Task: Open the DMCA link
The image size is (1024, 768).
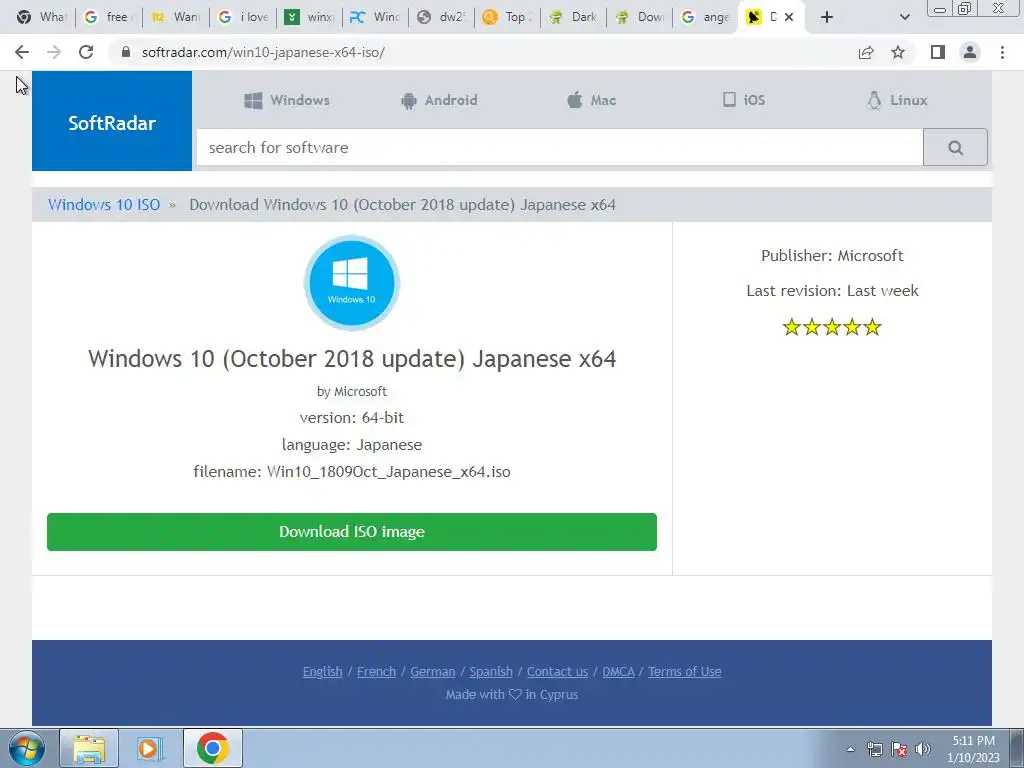Action: pyautogui.click(x=618, y=671)
